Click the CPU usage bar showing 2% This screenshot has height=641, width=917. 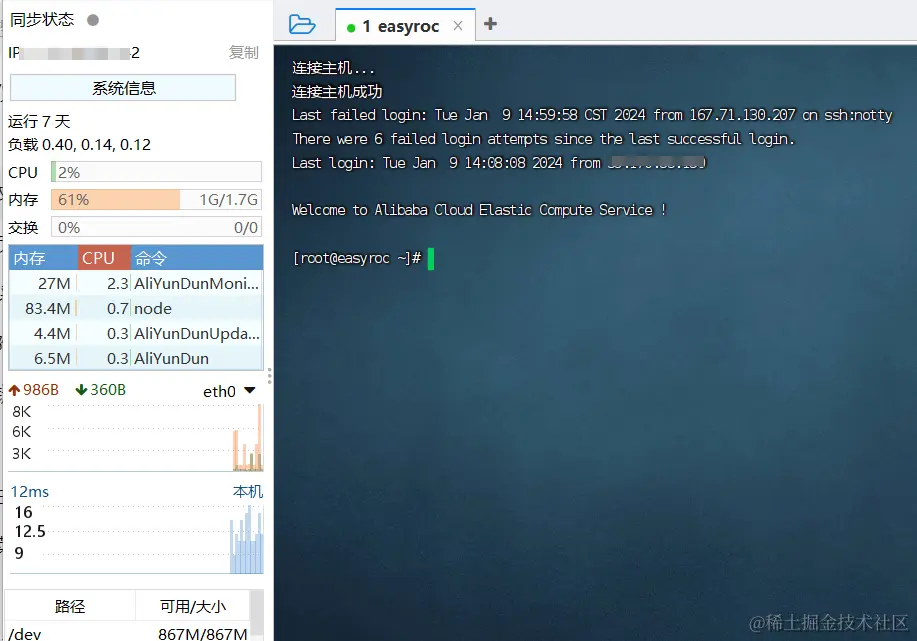(x=156, y=173)
